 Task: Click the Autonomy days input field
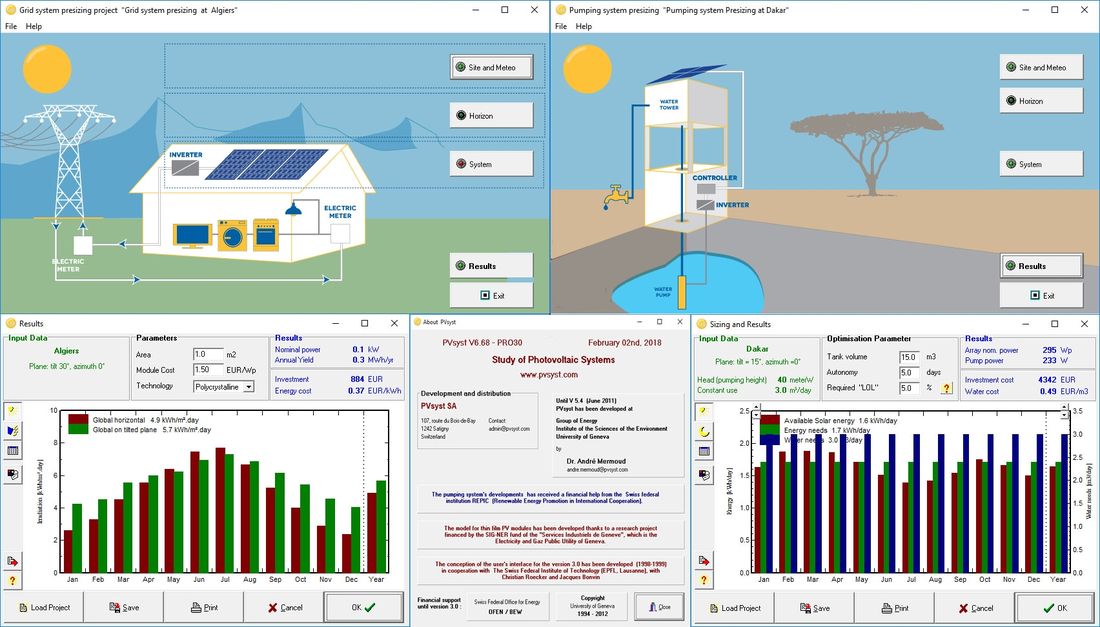(909, 372)
